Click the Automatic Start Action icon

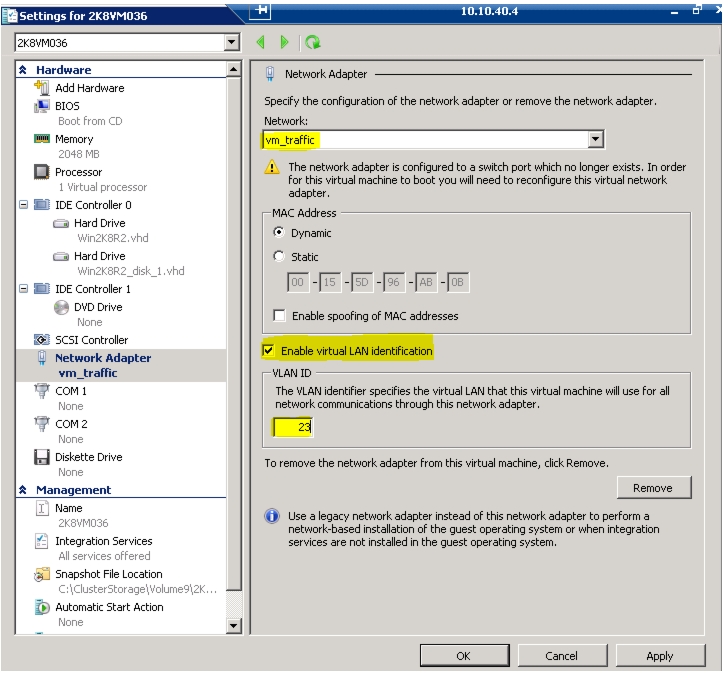(42, 607)
